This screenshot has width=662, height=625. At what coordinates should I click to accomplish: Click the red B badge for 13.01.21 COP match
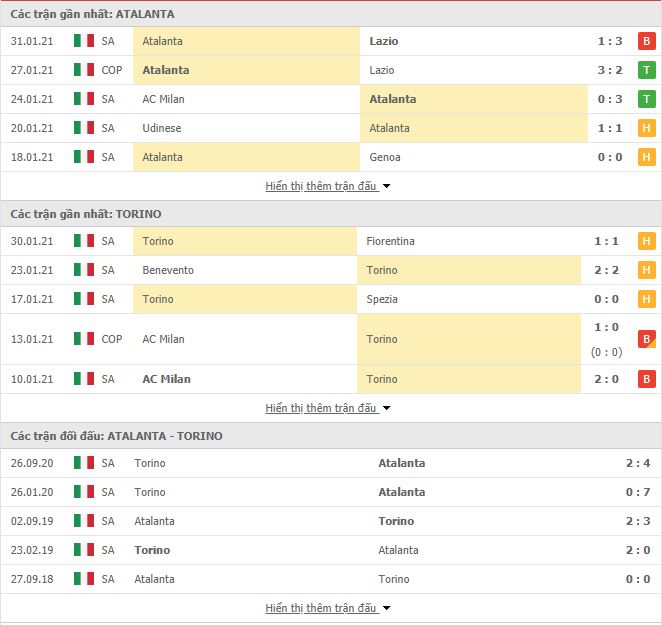(x=646, y=339)
